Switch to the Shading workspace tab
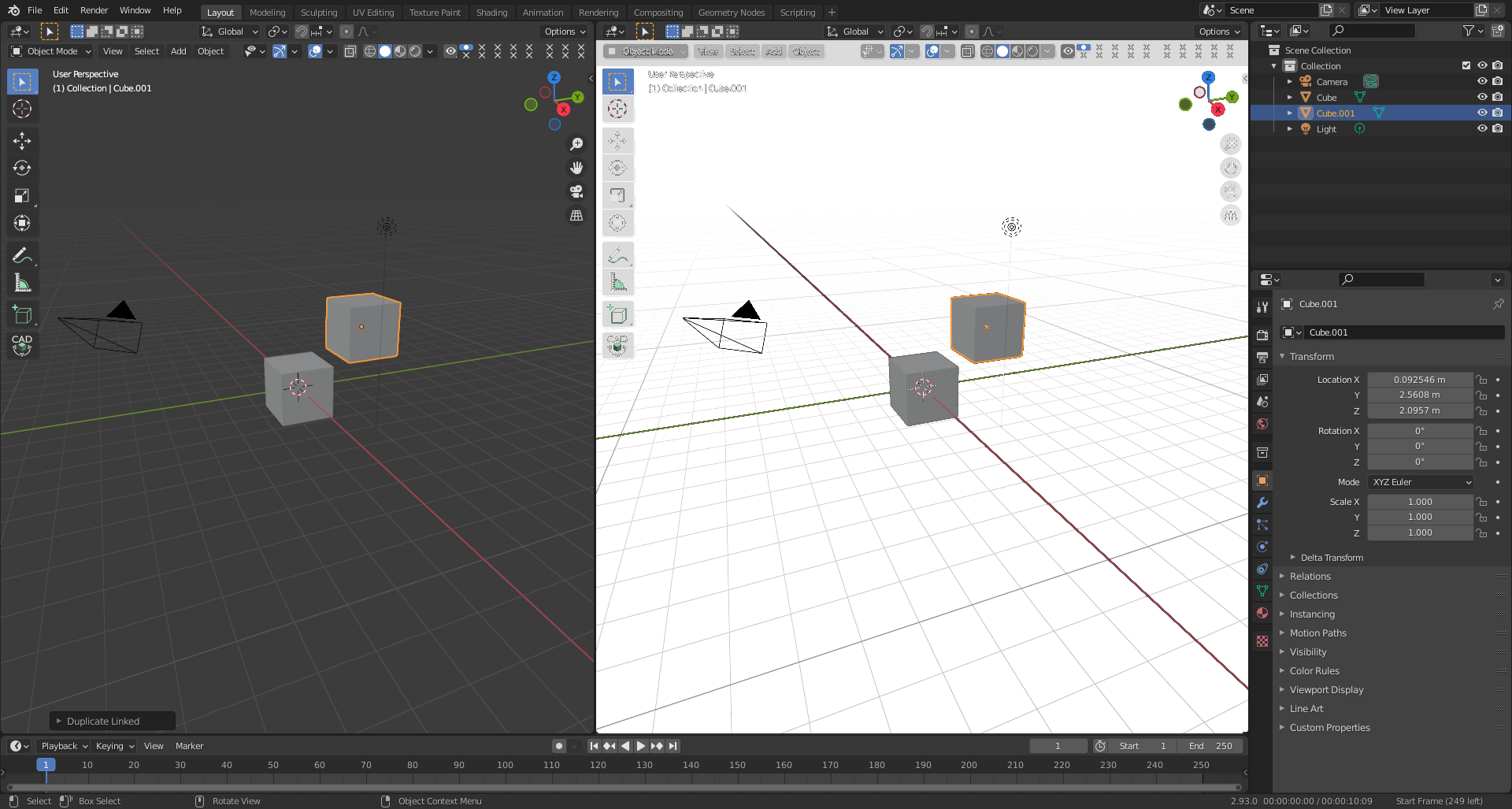This screenshot has width=1512, height=809. coord(491,13)
